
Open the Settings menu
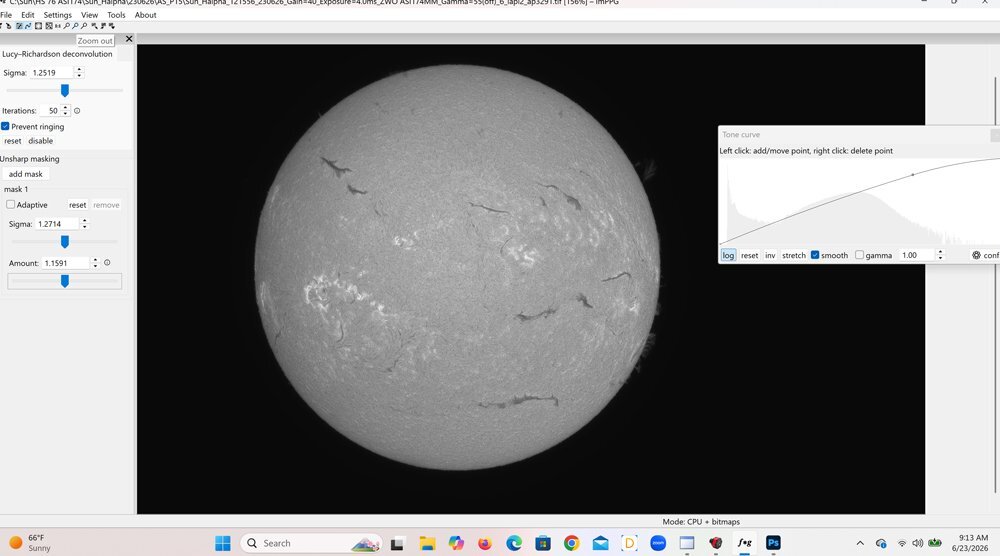pos(57,15)
